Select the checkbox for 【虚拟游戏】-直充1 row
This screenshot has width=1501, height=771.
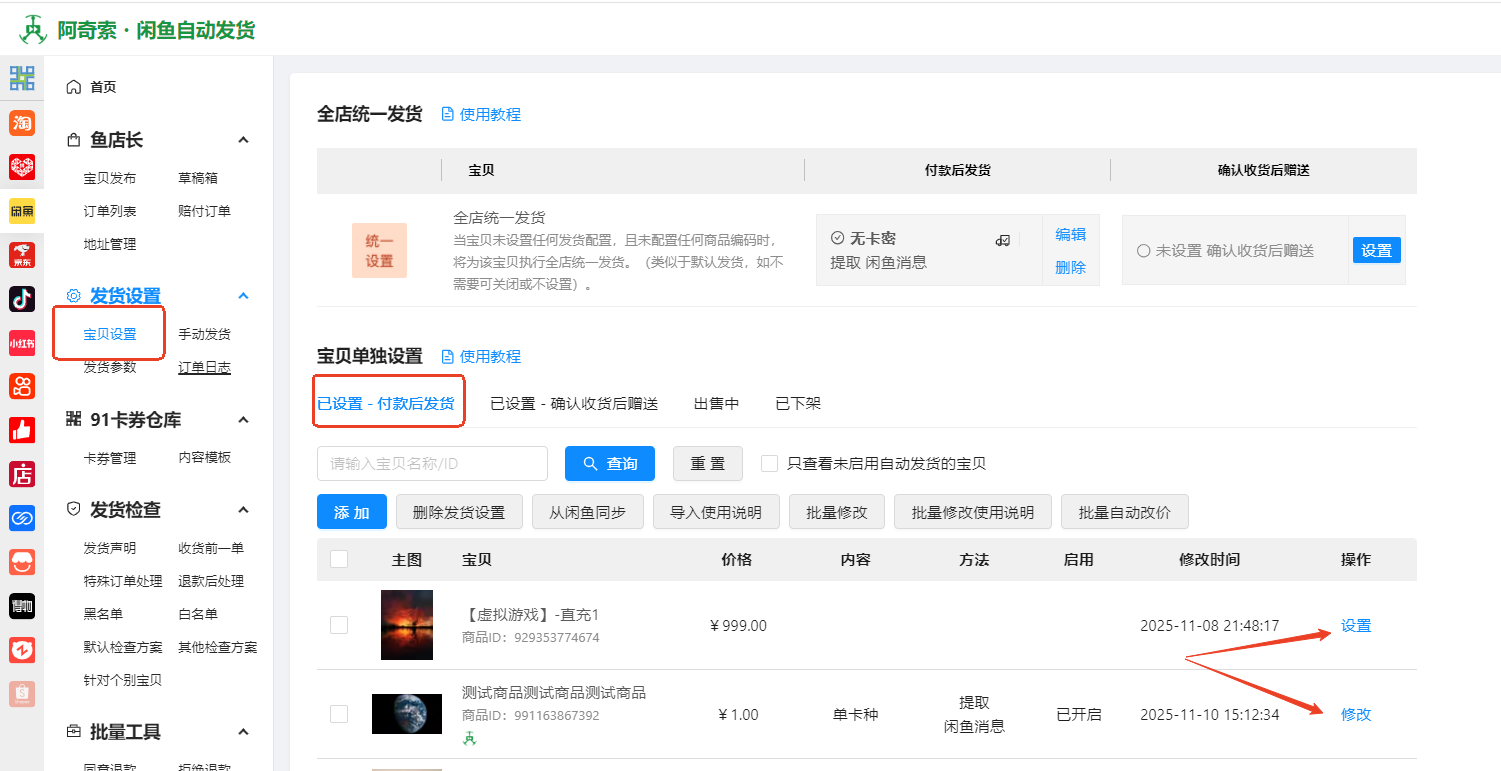coord(339,625)
